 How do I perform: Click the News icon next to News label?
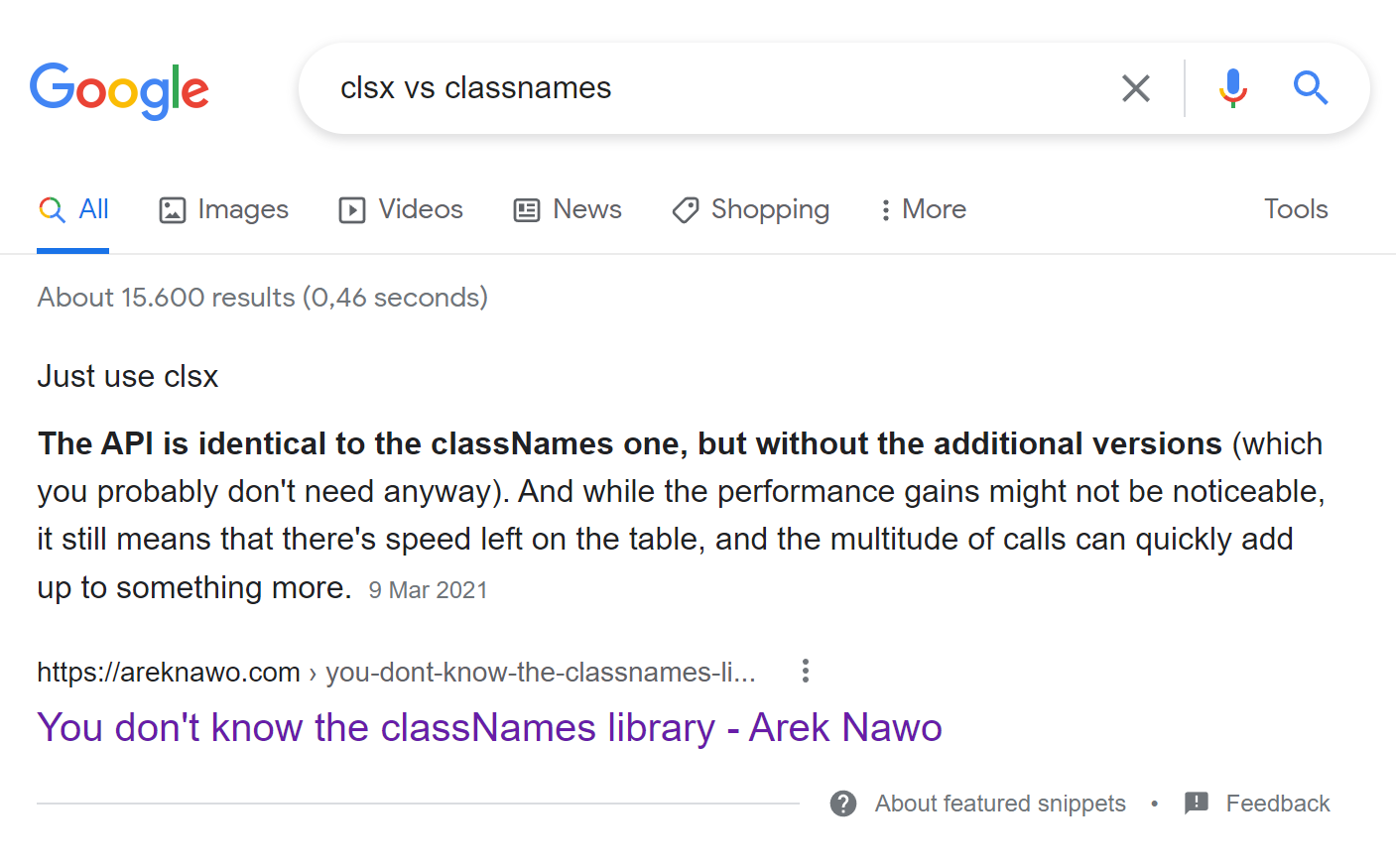pos(526,209)
